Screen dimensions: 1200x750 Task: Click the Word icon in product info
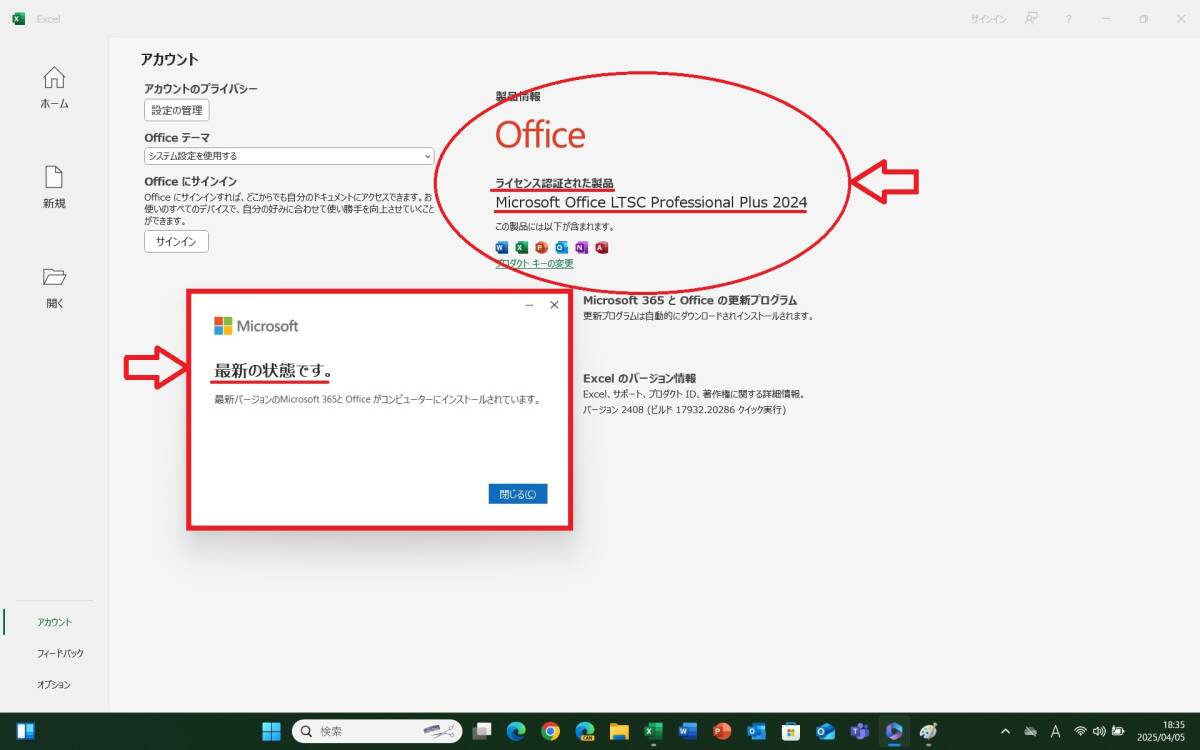coord(502,247)
